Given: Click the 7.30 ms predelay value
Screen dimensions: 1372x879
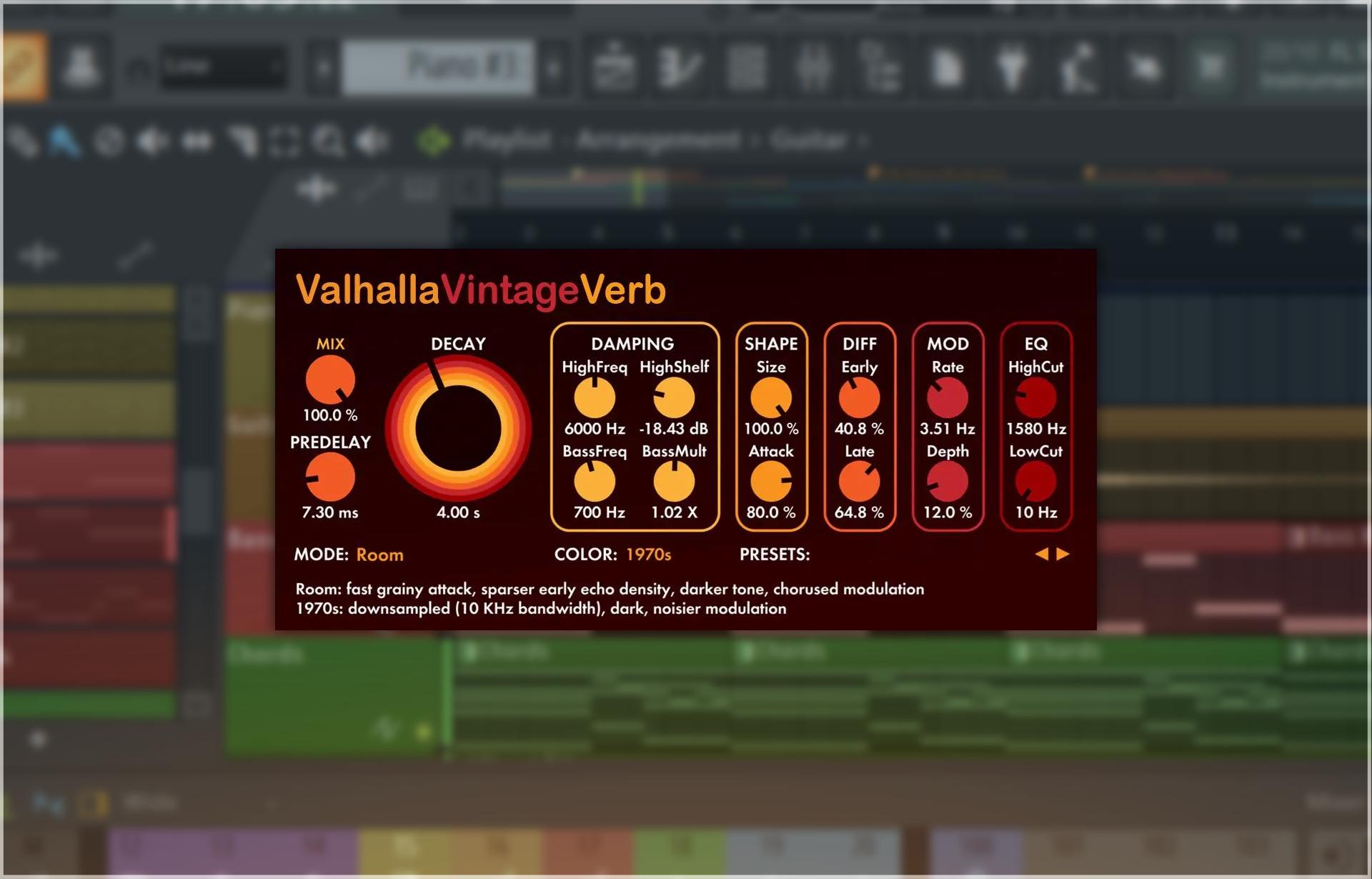Looking at the screenshot, I should coord(330,512).
